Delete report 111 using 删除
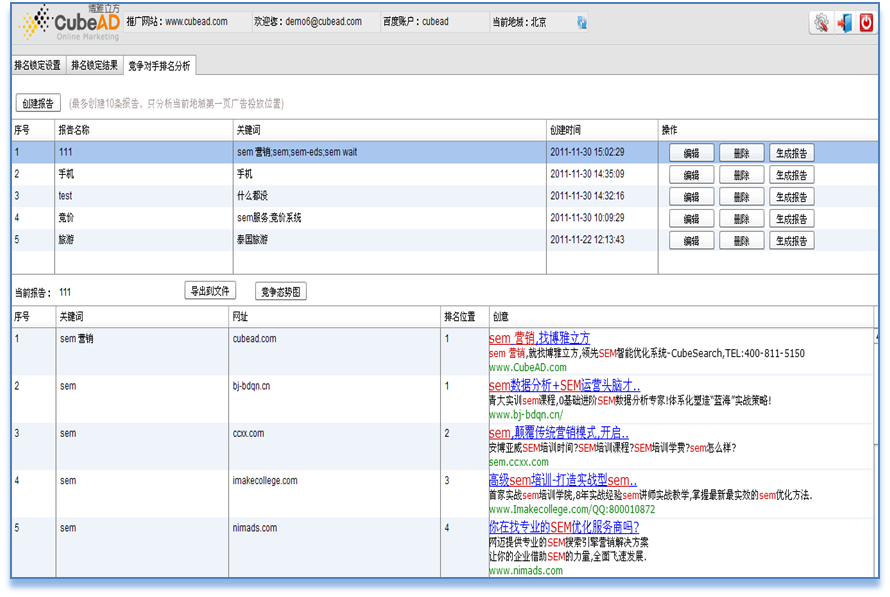The image size is (890, 597). point(741,153)
